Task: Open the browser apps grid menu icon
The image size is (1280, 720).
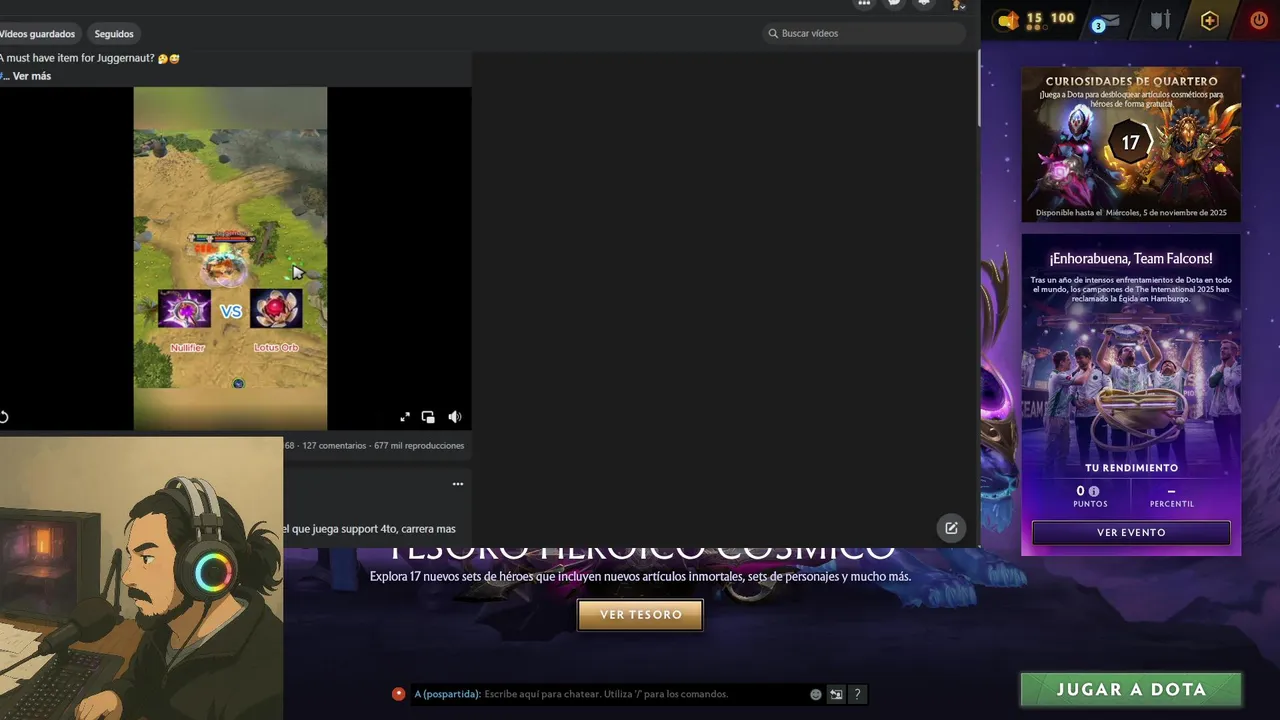Action: pyautogui.click(x=865, y=4)
